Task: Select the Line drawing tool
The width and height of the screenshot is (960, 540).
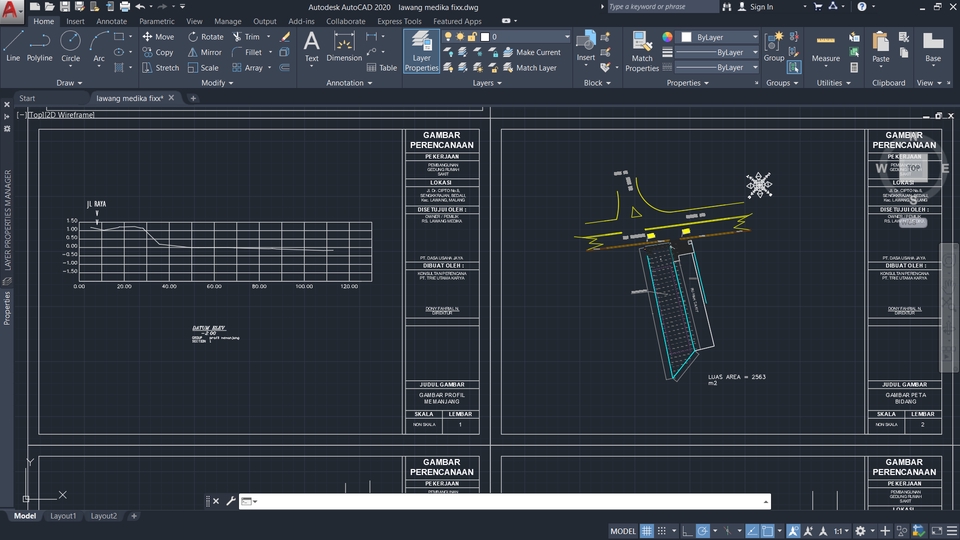Action: pyautogui.click(x=13, y=45)
